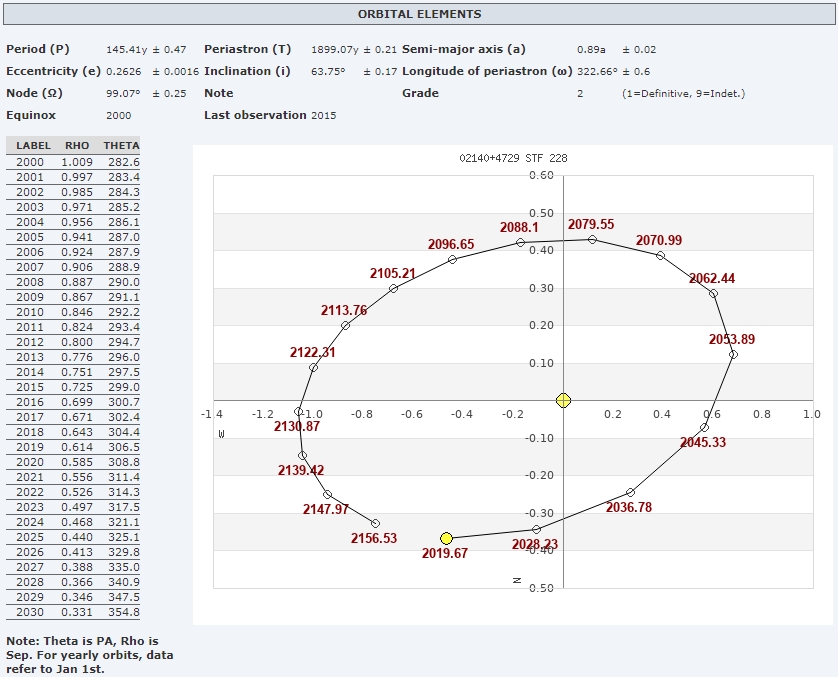Select the 2000 row in ephemeris table
The height and width of the screenshot is (677, 838).
point(73,162)
